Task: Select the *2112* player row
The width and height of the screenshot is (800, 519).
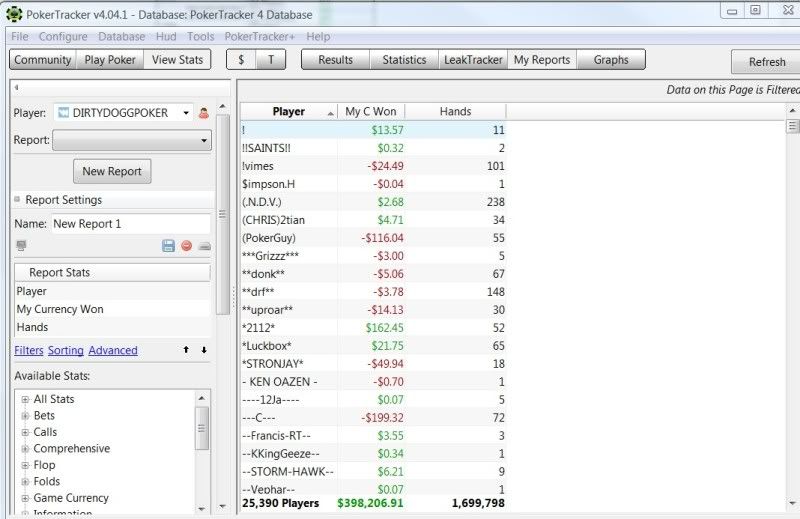Action: point(373,328)
